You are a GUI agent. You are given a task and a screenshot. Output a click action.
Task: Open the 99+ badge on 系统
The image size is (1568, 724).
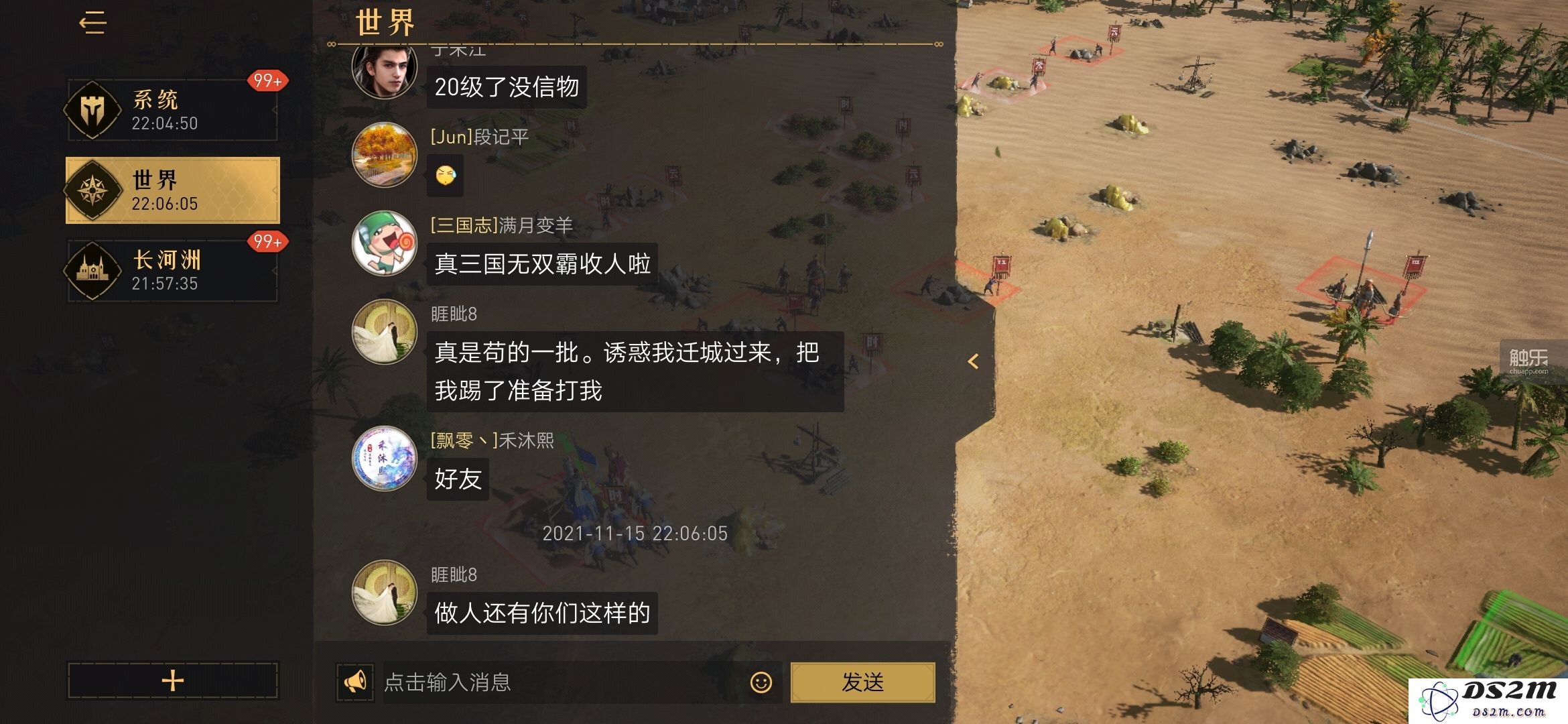click(267, 81)
